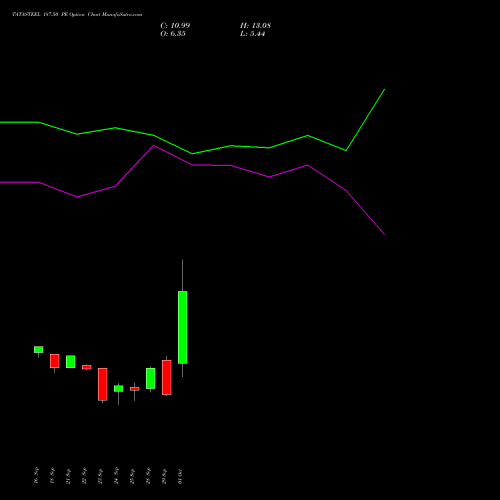Click the 23 Sep date label
The height and width of the screenshot is (500, 500).
click(100, 476)
